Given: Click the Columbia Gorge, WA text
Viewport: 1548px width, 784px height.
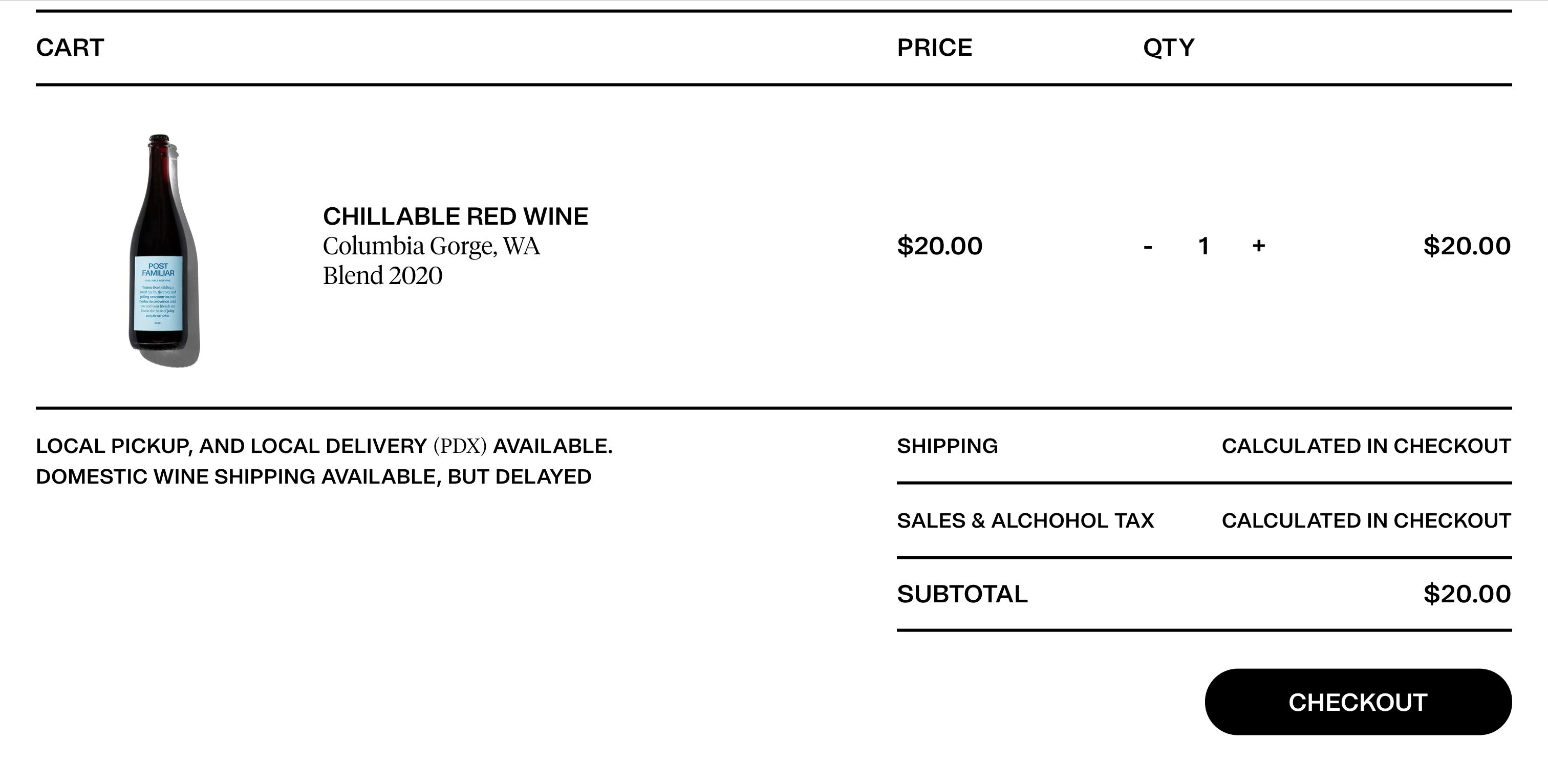Looking at the screenshot, I should click(x=431, y=246).
